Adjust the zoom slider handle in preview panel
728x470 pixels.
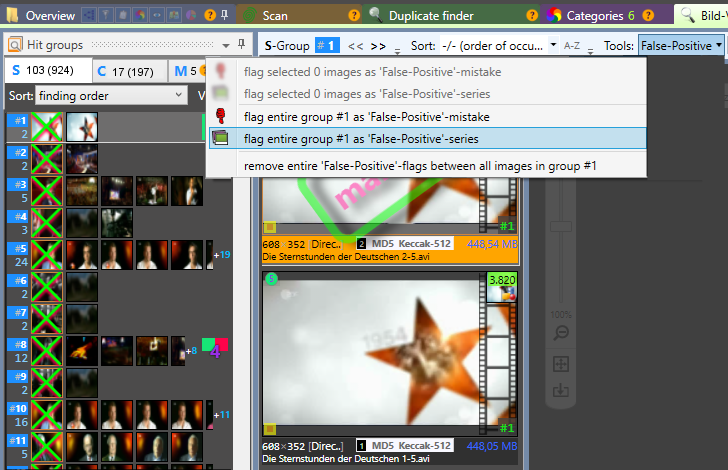click(561, 227)
